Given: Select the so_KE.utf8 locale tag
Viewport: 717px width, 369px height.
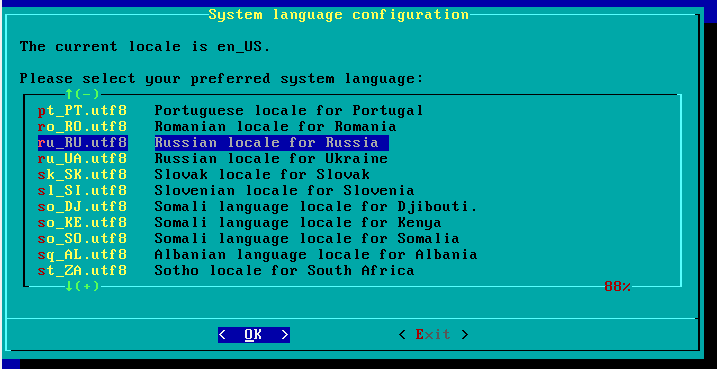Looking at the screenshot, I should tap(82, 223).
